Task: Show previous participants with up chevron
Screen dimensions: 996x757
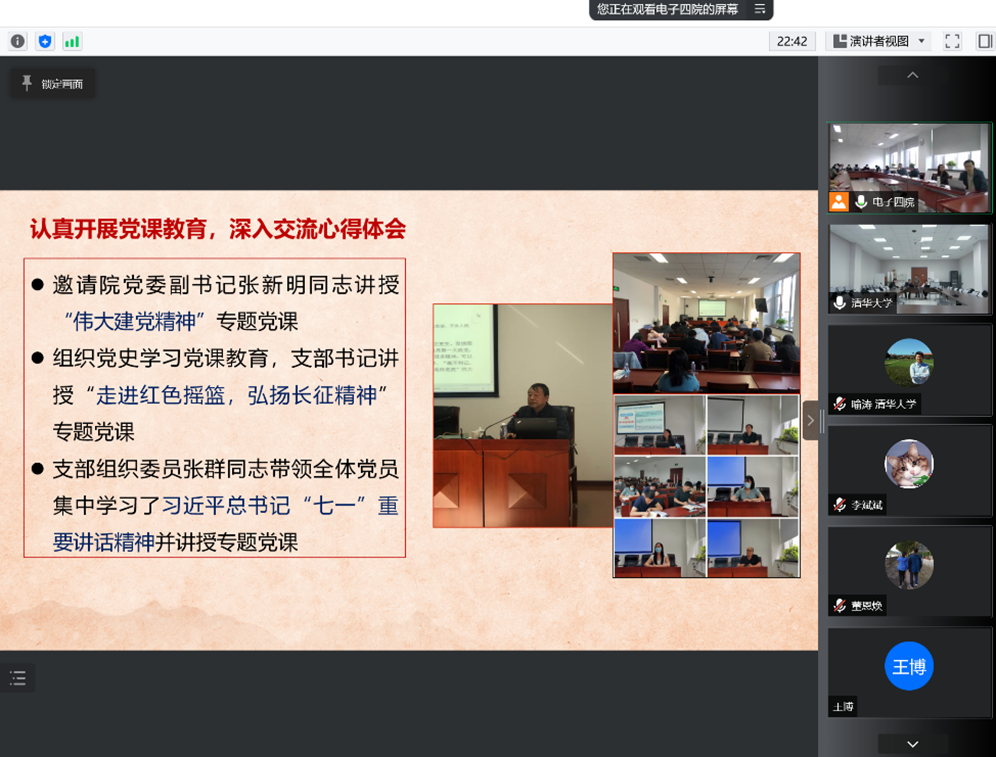Action: coord(913,75)
